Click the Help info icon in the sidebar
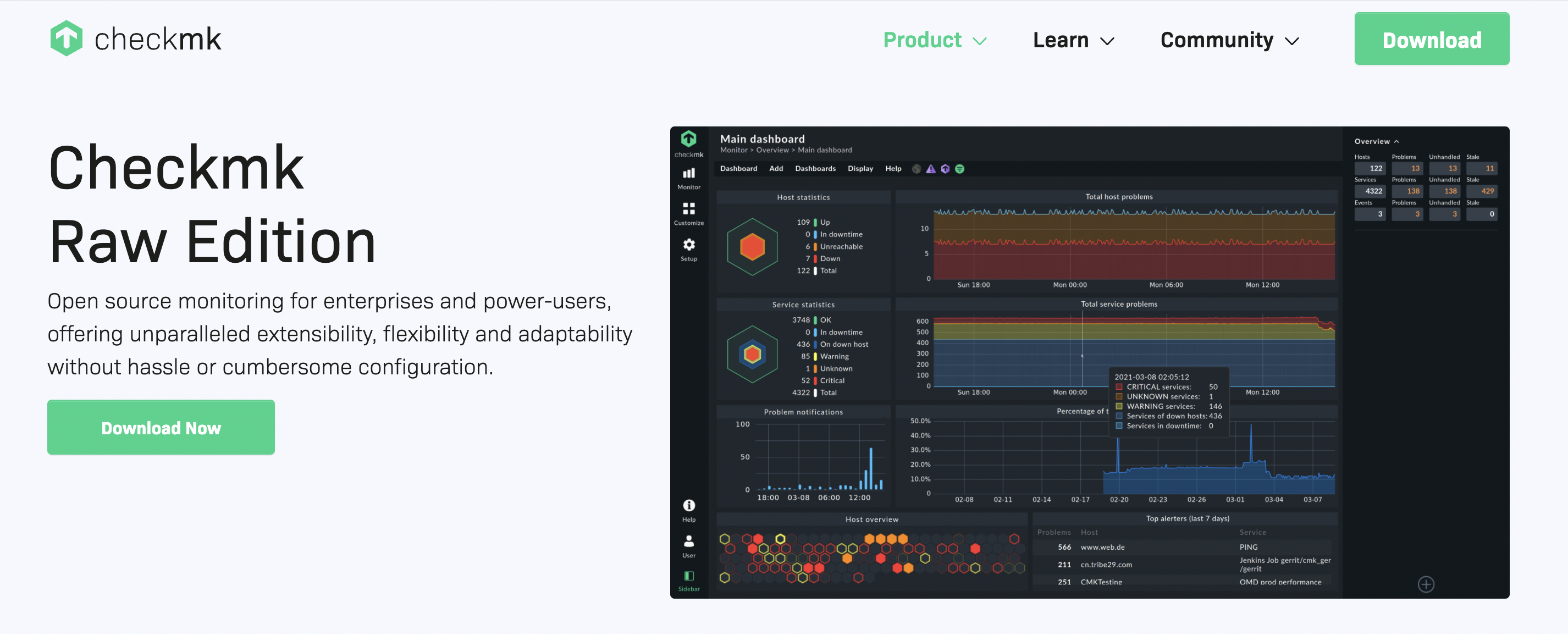This screenshot has height=641, width=1568. pyautogui.click(x=688, y=507)
